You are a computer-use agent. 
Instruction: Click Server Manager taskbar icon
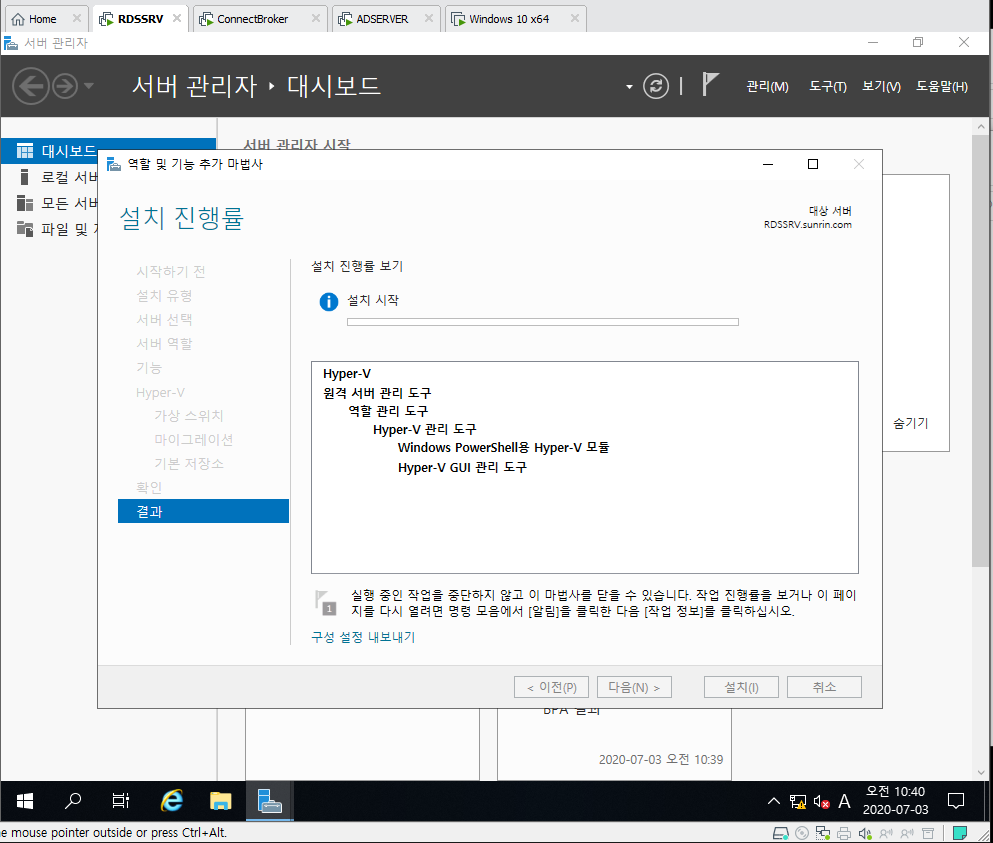(x=270, y=801)
